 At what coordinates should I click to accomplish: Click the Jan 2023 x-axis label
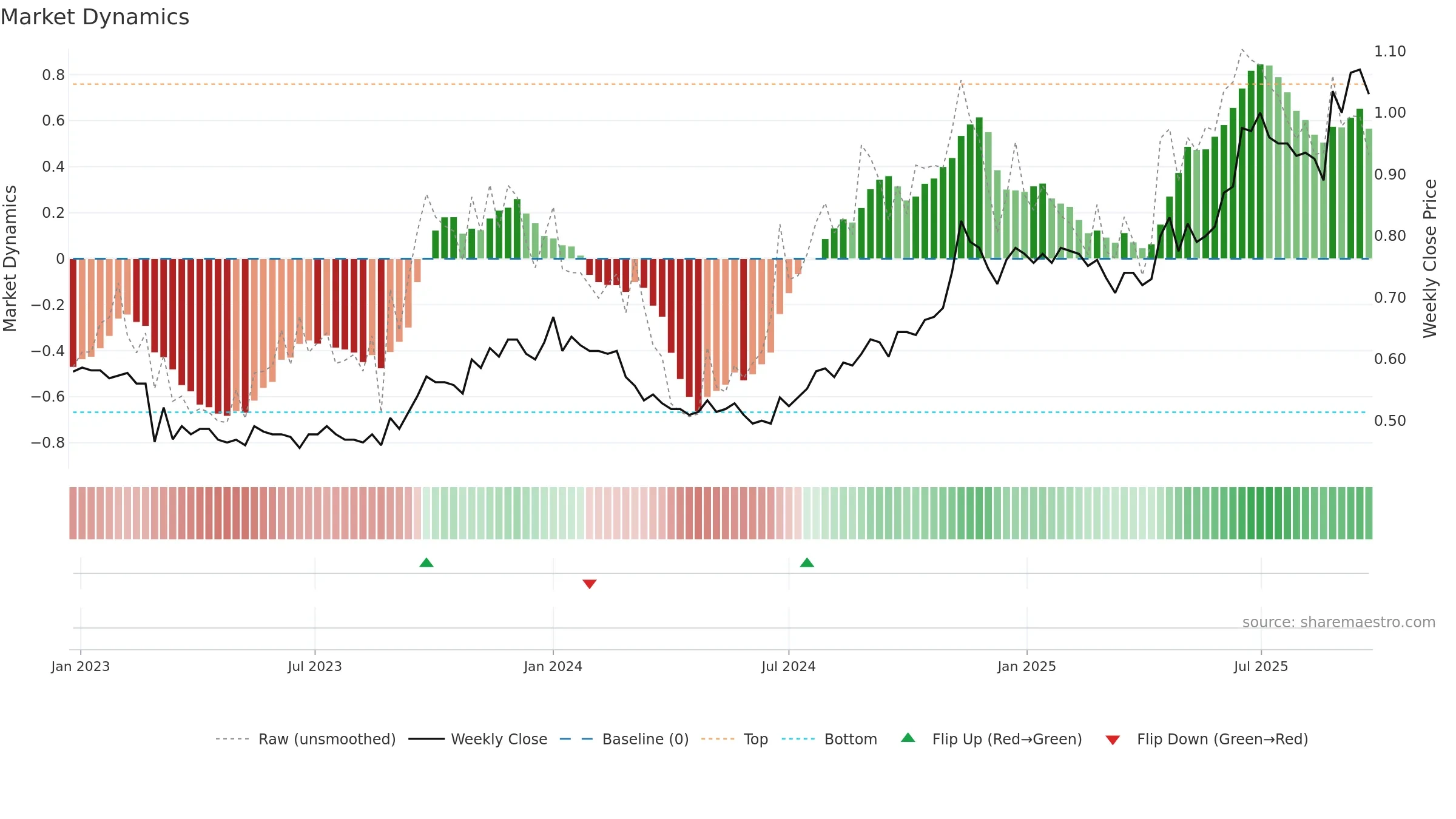[81, 666]
